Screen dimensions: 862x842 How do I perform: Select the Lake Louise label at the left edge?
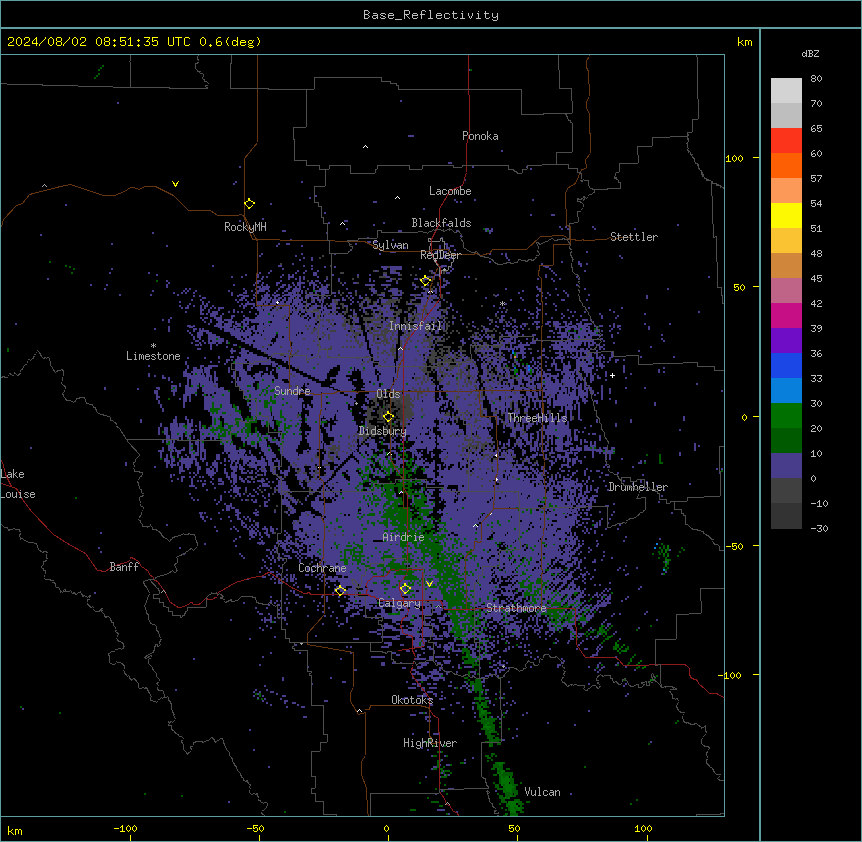tap(18, 484)
